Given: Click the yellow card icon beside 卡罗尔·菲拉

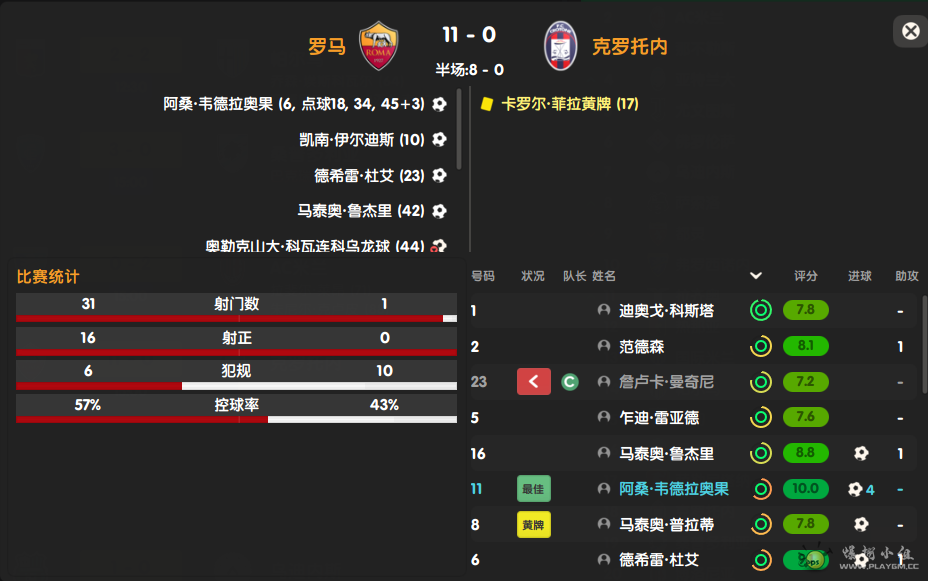Looking at the screenshot, I should point(487,103).
